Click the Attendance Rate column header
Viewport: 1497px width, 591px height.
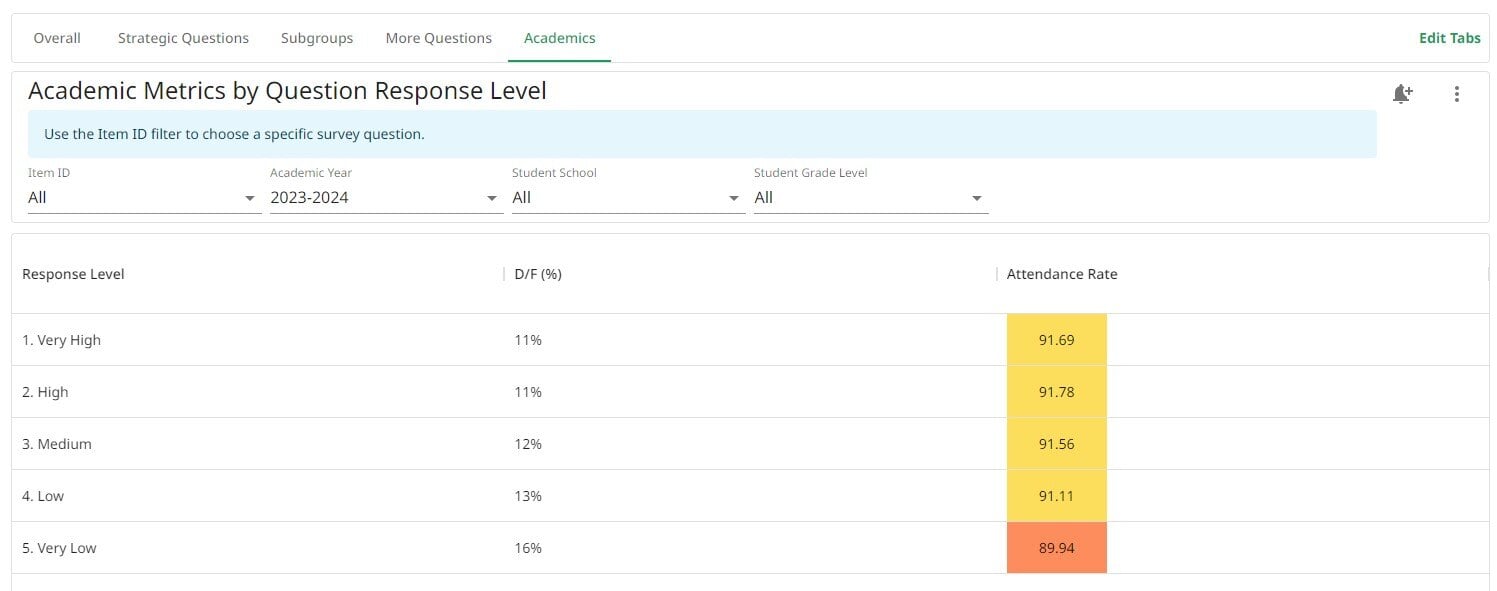coord(1062,274)
